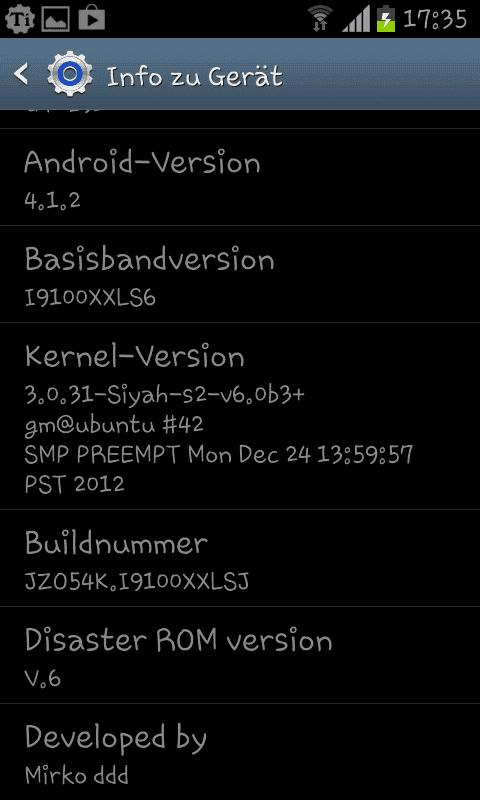This screenshot has height=800, width=480.
Task: Open the picture notification icon
Action: coord(55,19)
